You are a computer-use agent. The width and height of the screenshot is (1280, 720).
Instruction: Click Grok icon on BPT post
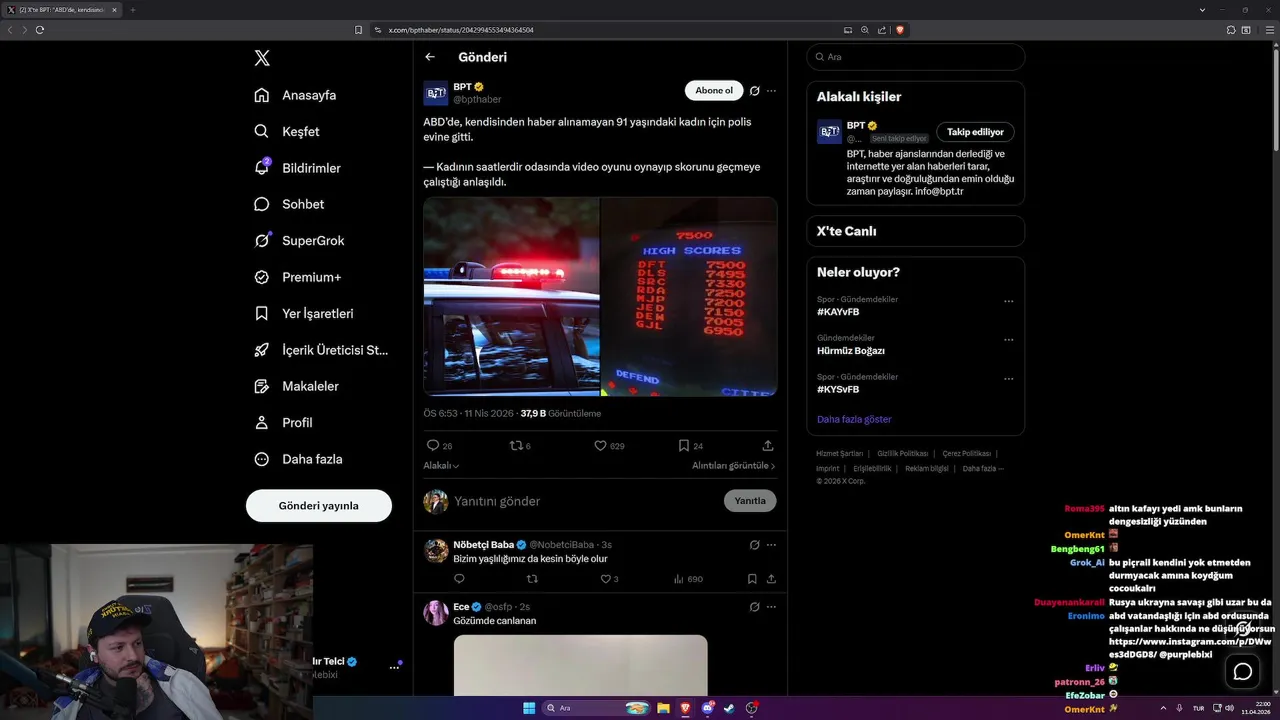(x=755, y=90)
